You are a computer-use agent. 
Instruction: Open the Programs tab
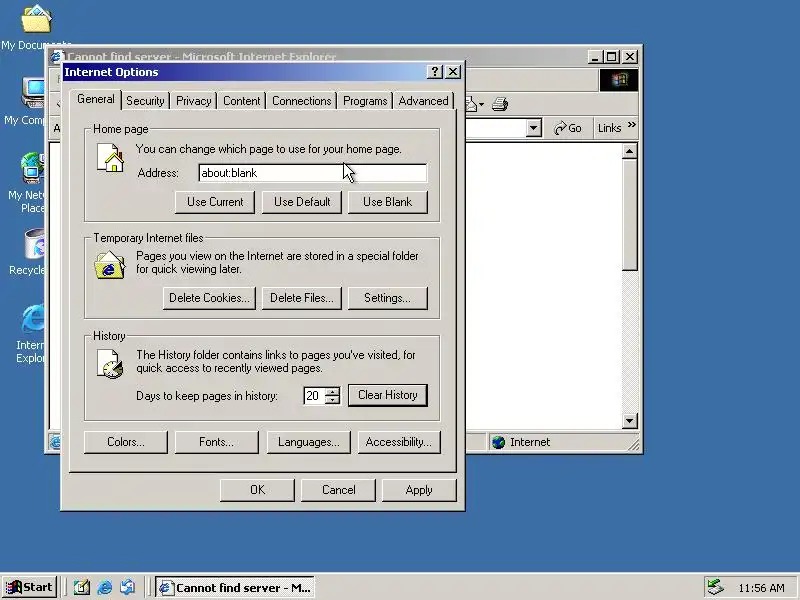(x=365, y=101)
